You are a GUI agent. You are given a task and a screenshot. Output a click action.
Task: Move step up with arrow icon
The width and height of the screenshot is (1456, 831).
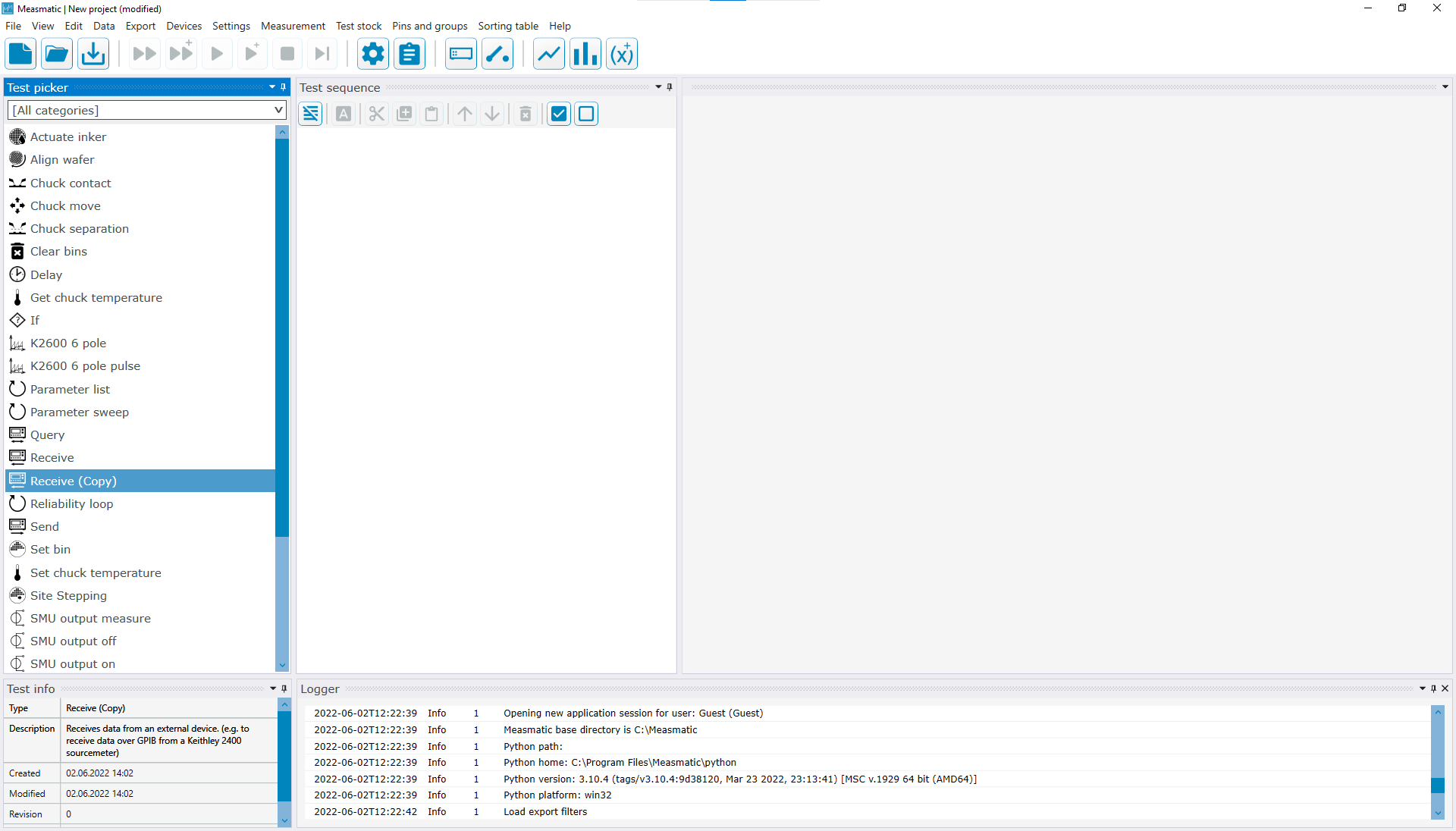click(465, 114)
